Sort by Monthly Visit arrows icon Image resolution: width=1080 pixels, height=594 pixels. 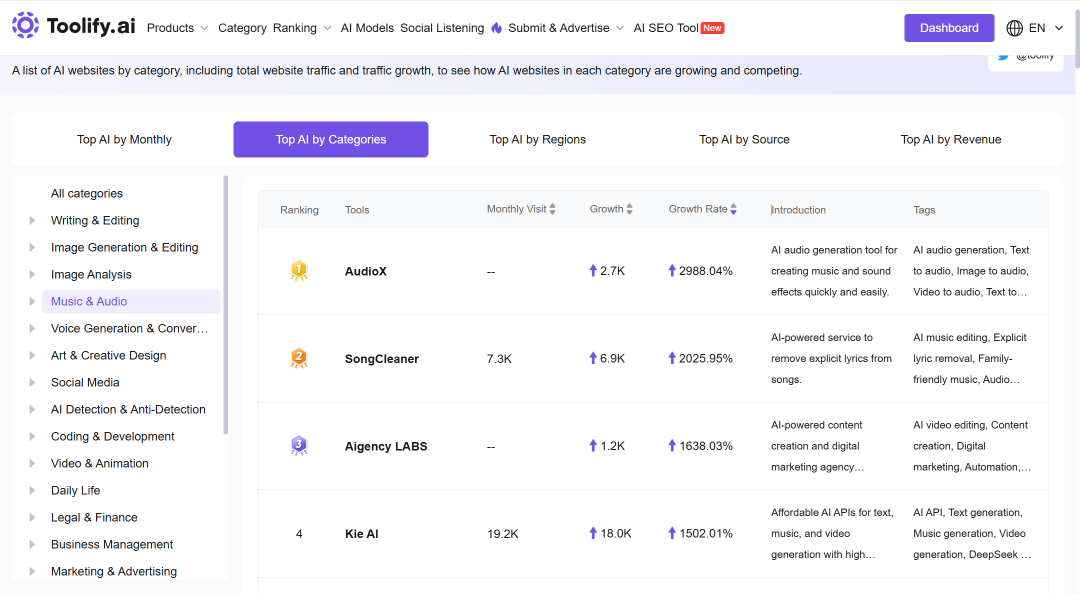552,209
